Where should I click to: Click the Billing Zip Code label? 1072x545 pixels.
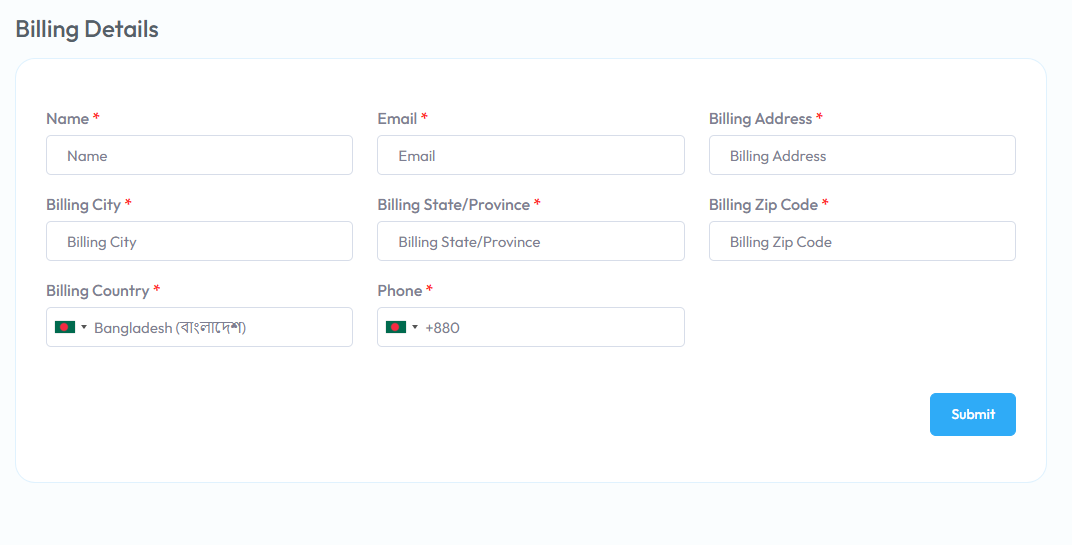pyautogui.click(x=763, y=204)
